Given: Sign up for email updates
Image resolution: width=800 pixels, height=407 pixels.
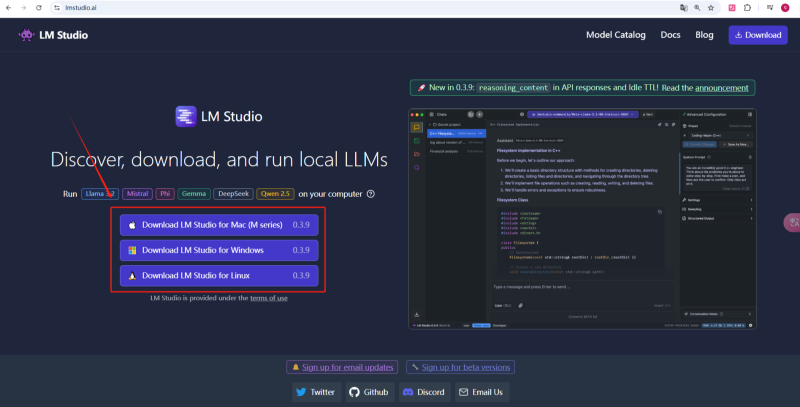Looking at the screenshot, I should click(342, 367).
